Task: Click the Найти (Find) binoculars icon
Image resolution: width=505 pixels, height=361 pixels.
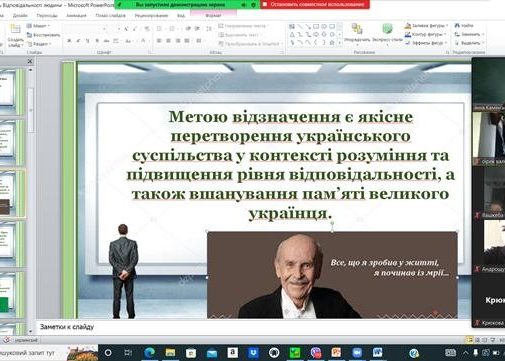Action: (457, 26)
